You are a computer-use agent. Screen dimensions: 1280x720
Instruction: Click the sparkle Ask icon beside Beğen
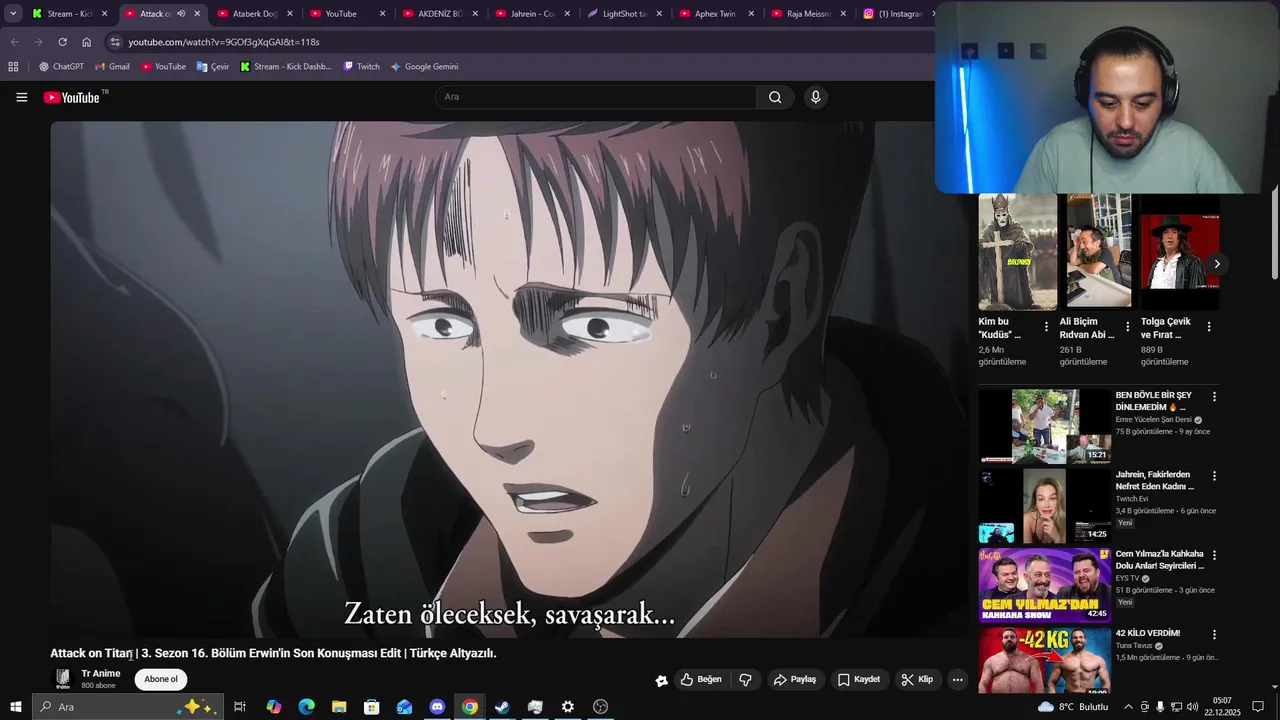(661, 680)
